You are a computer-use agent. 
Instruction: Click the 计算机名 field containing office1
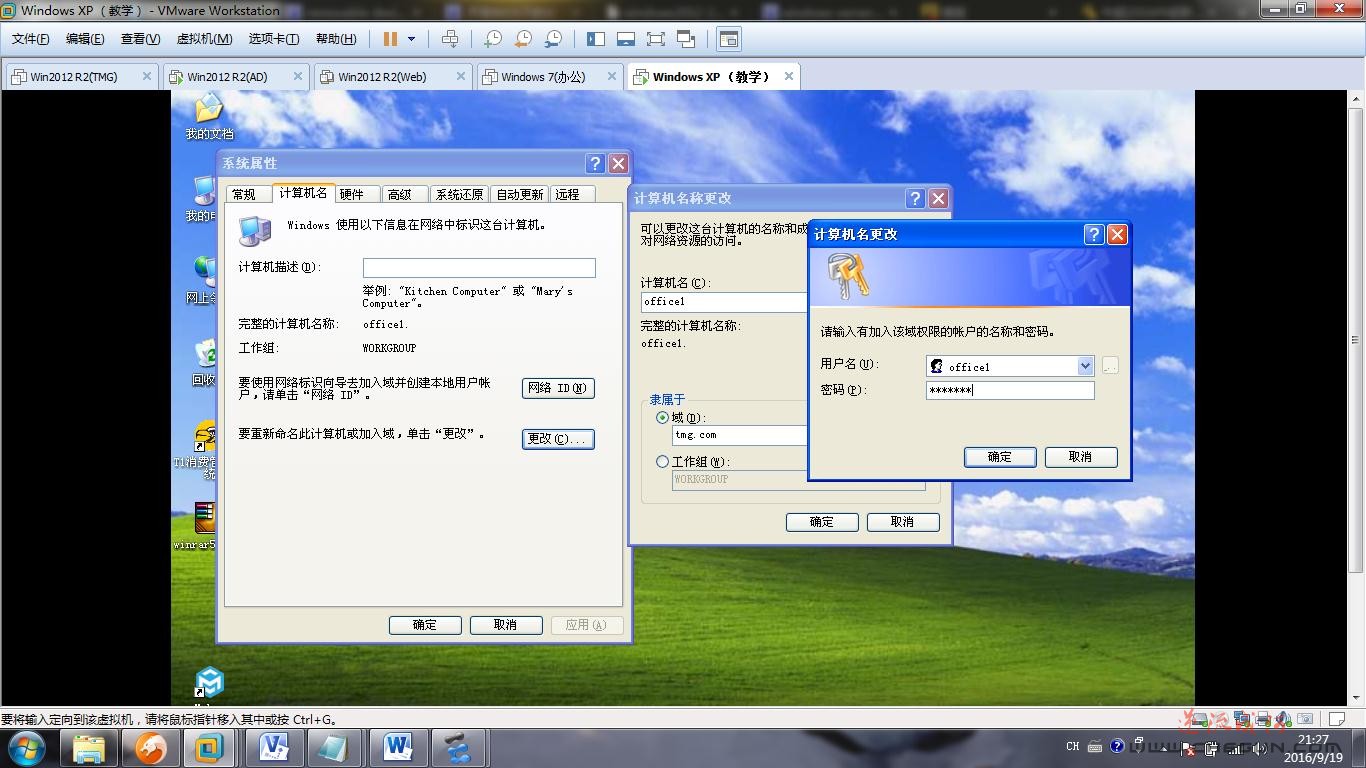click(x=725, y=301)
